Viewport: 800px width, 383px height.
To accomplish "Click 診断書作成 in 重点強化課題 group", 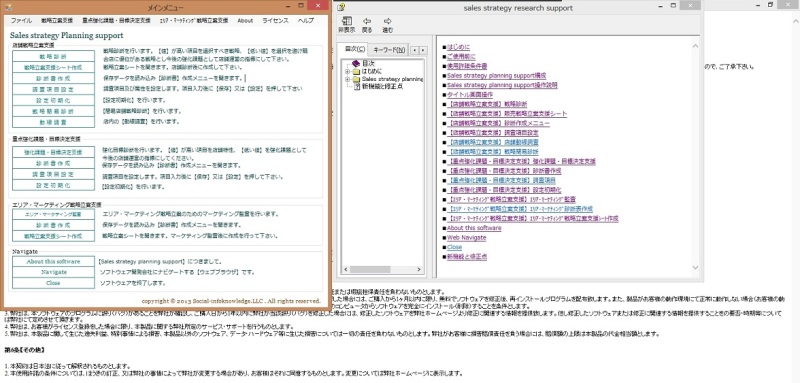I will tap(54, 164).
